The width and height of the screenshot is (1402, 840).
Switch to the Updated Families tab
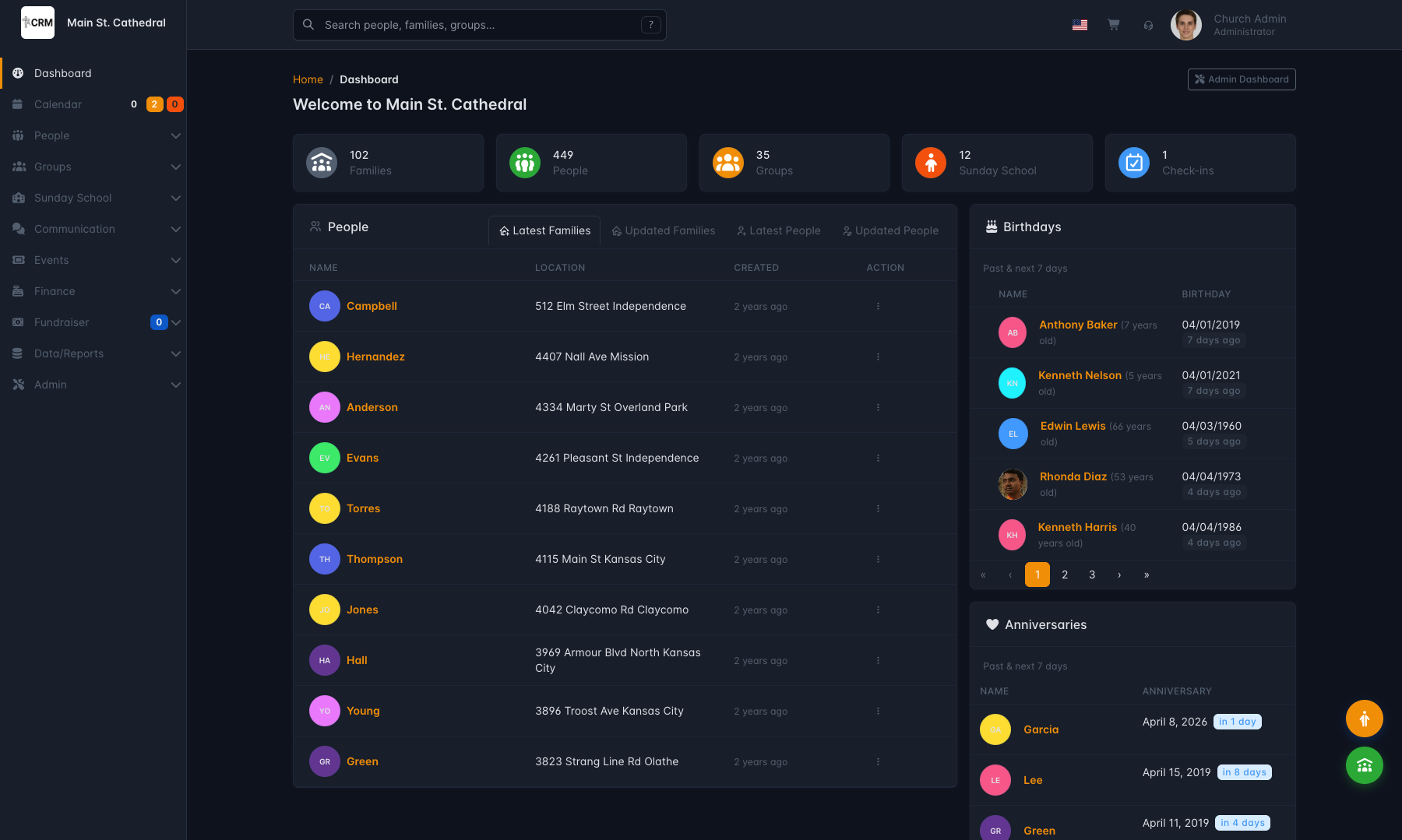(663, 230)
